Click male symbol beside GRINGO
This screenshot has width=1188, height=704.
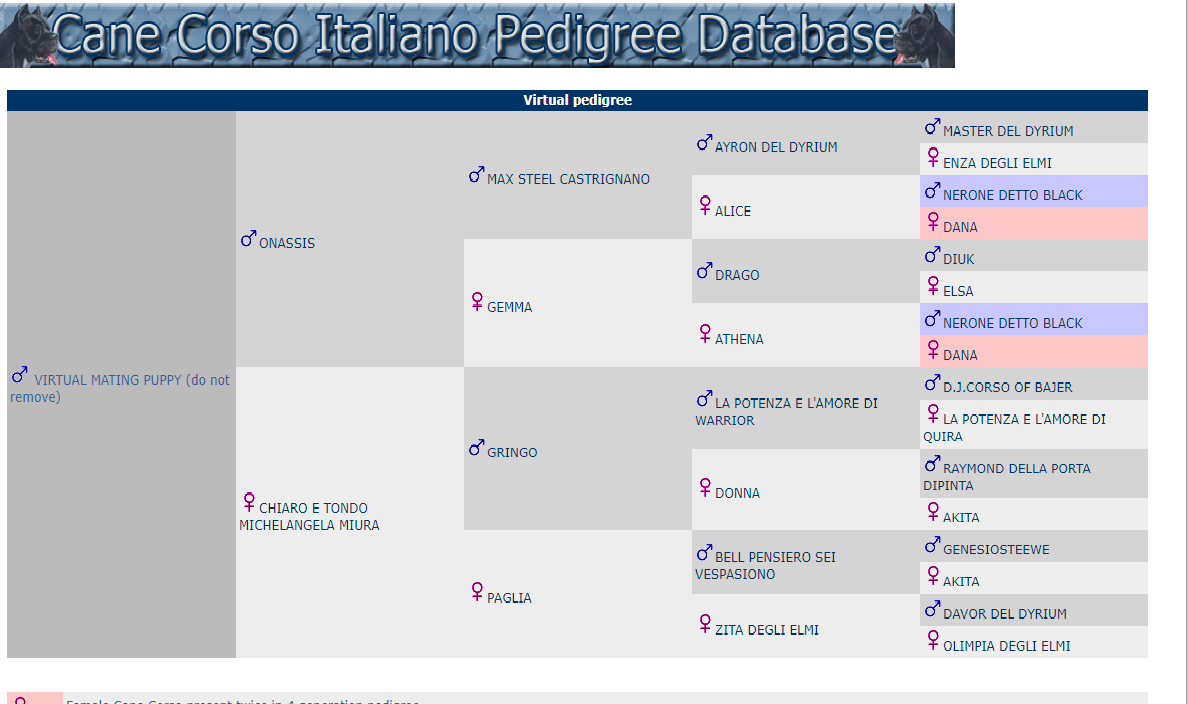pyautogui.click(x=477, y=448)
